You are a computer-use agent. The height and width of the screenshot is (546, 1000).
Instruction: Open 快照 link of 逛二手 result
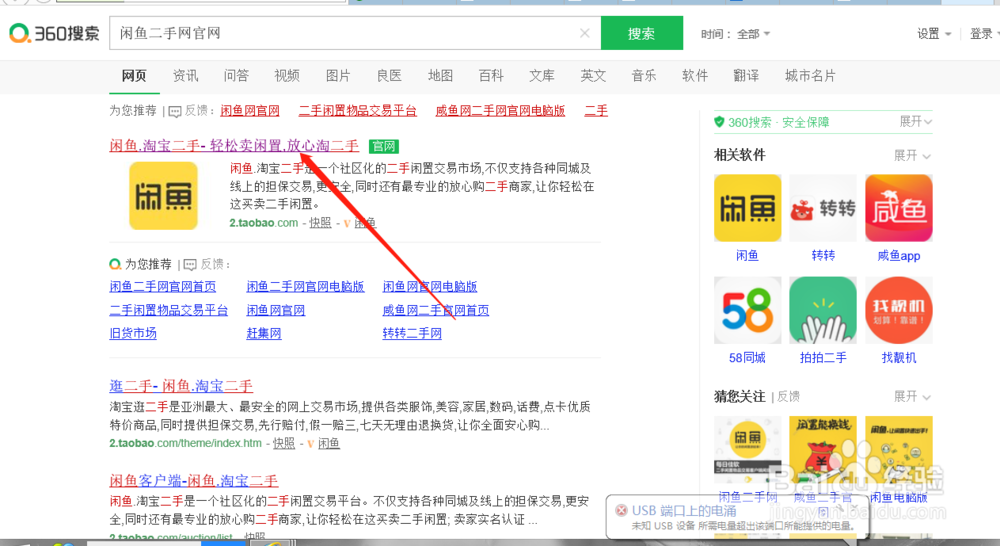pyautogui.click(x=284, y=443)
